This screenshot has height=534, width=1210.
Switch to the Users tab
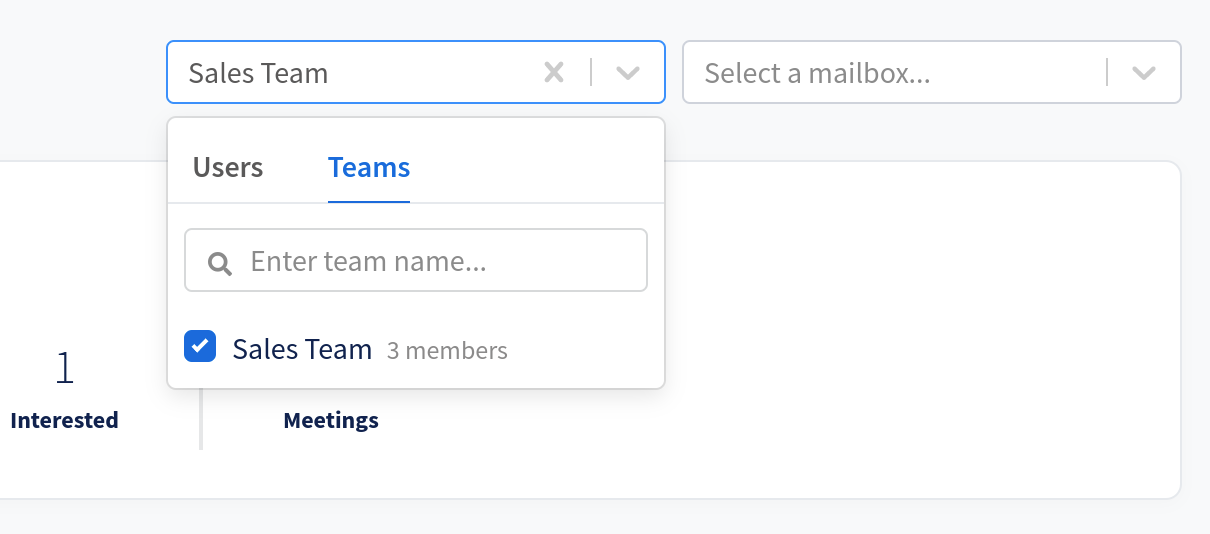click(228, 167)
